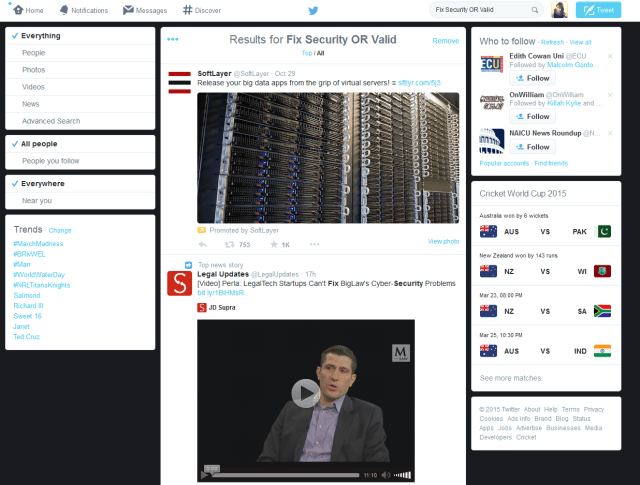View all follow suggestions
Screen dimensions: 640x485
[580, 42]
